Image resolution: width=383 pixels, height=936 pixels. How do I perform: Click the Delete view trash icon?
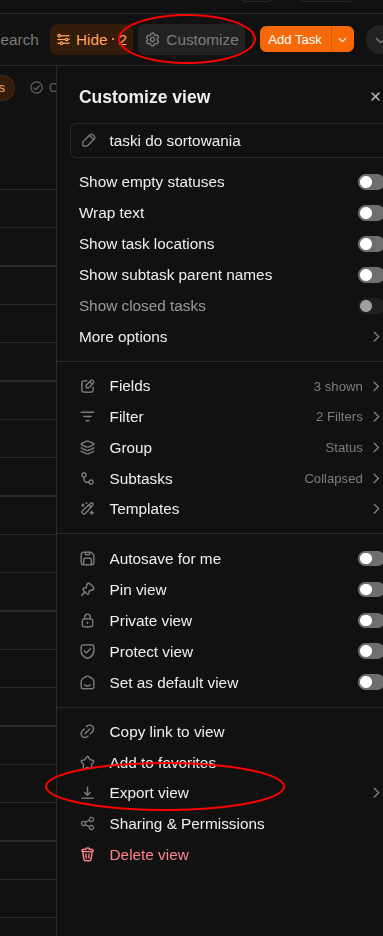pos(88,855)
